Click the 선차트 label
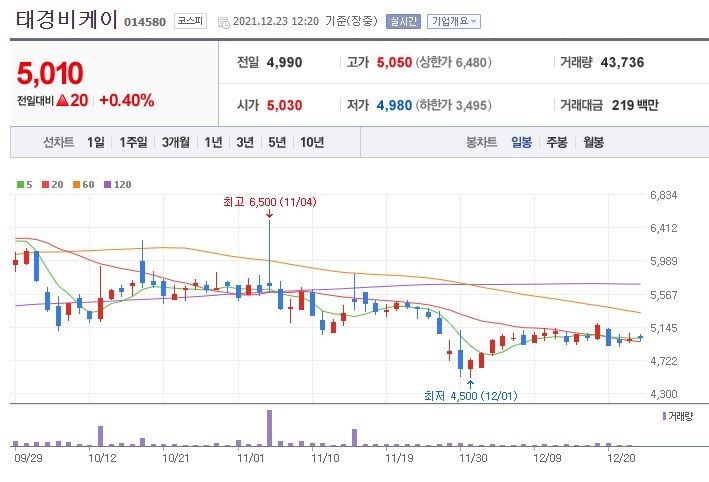The width and height of the screenshot is (709, 482). coord(59,142)
